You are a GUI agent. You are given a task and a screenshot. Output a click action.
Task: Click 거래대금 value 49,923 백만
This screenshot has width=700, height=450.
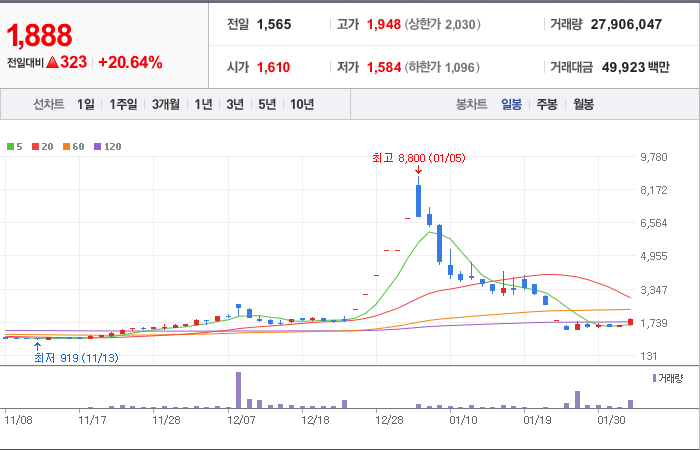pos(635,67)
